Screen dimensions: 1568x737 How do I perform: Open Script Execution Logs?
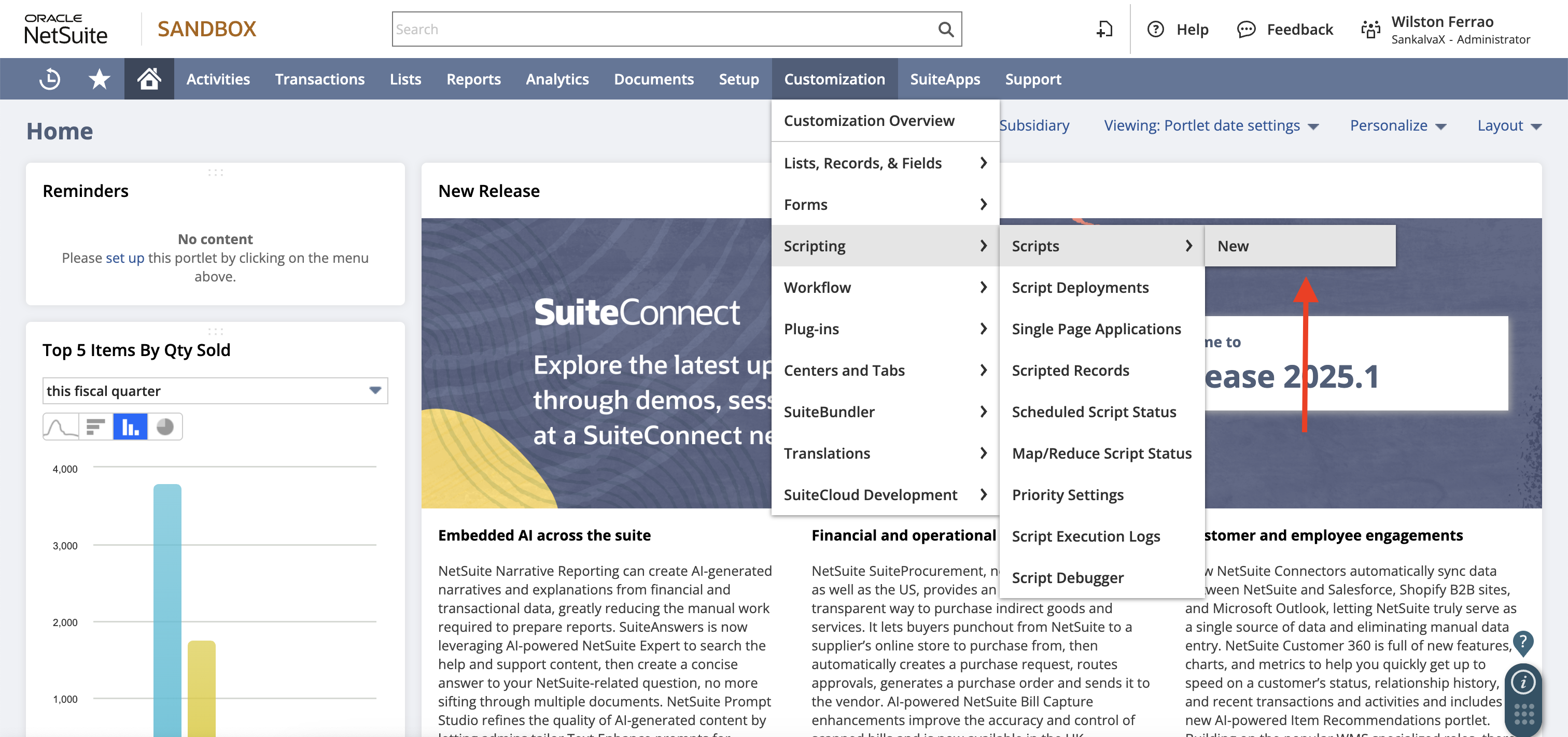coord(1102,535)
